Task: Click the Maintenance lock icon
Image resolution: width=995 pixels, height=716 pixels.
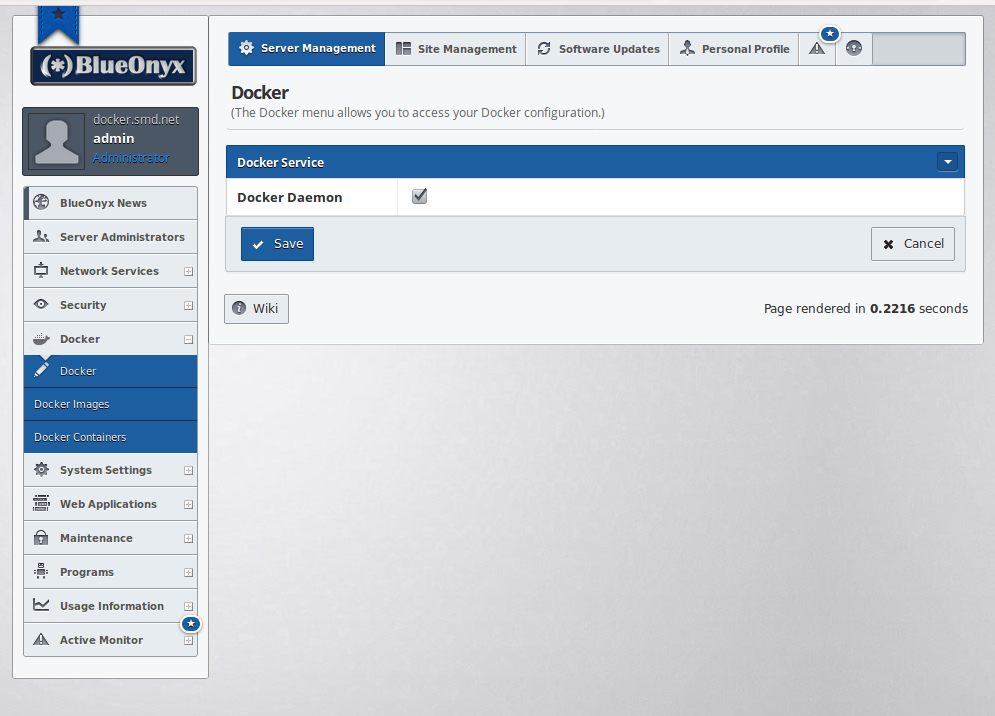Action: click(x=41, y=538)
